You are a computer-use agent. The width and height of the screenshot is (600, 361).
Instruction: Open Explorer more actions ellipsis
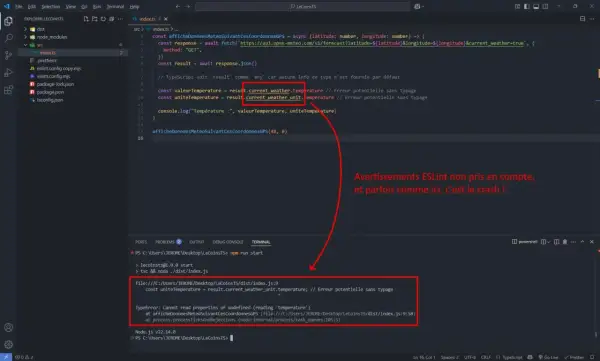(x=120, y=19)
